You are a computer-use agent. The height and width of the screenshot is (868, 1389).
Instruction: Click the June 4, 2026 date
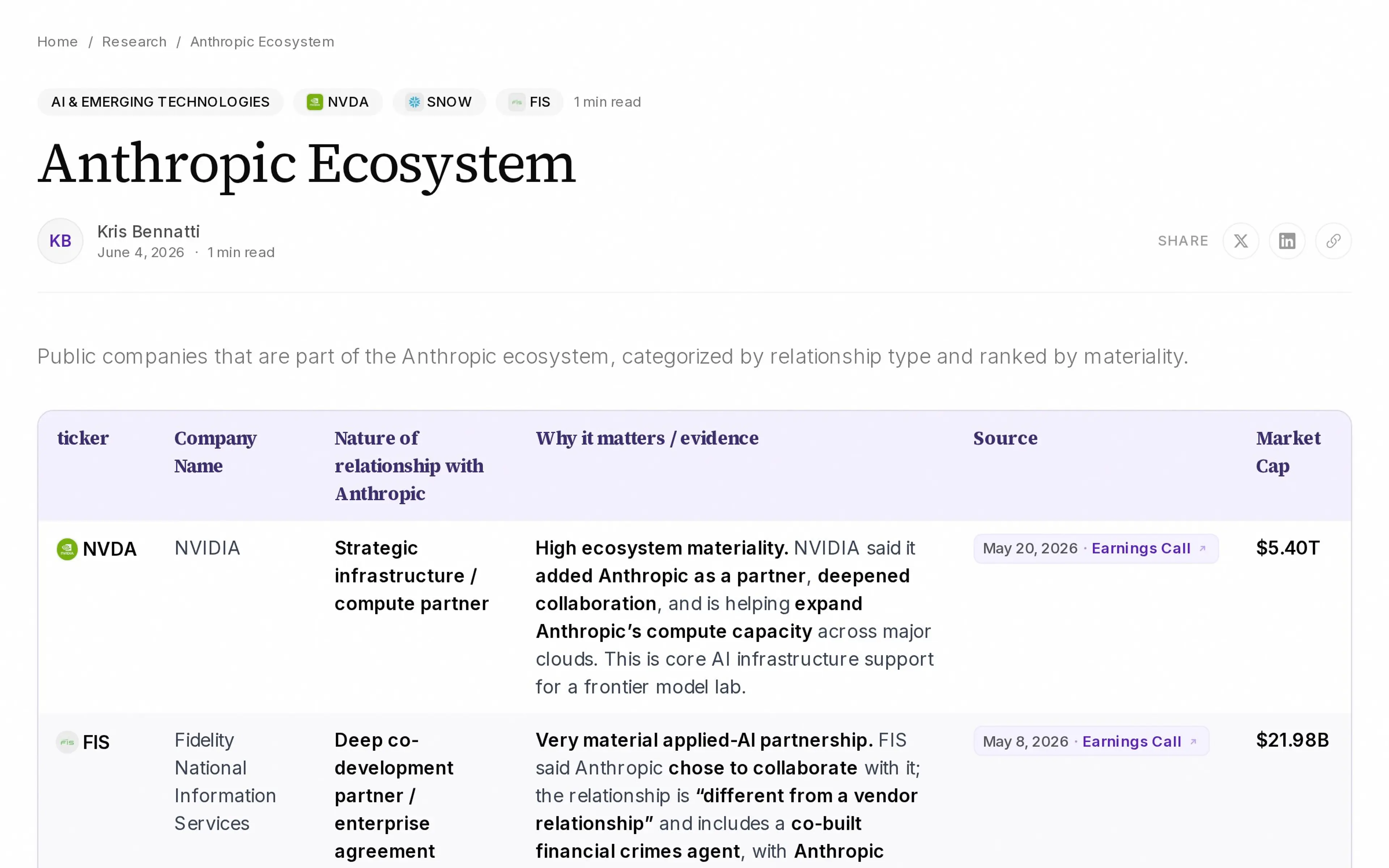coord(141,252)
